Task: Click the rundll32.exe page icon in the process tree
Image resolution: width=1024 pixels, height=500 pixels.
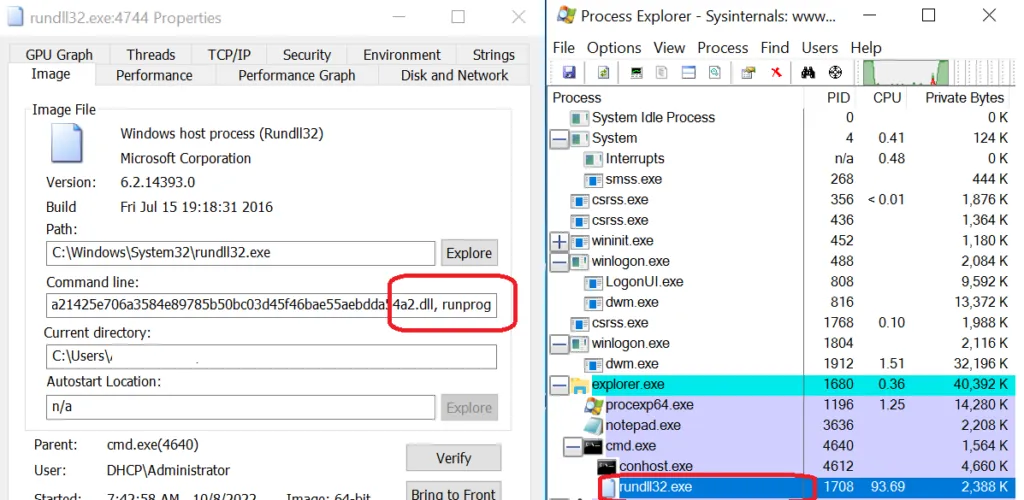Action: tap(609, 488)
